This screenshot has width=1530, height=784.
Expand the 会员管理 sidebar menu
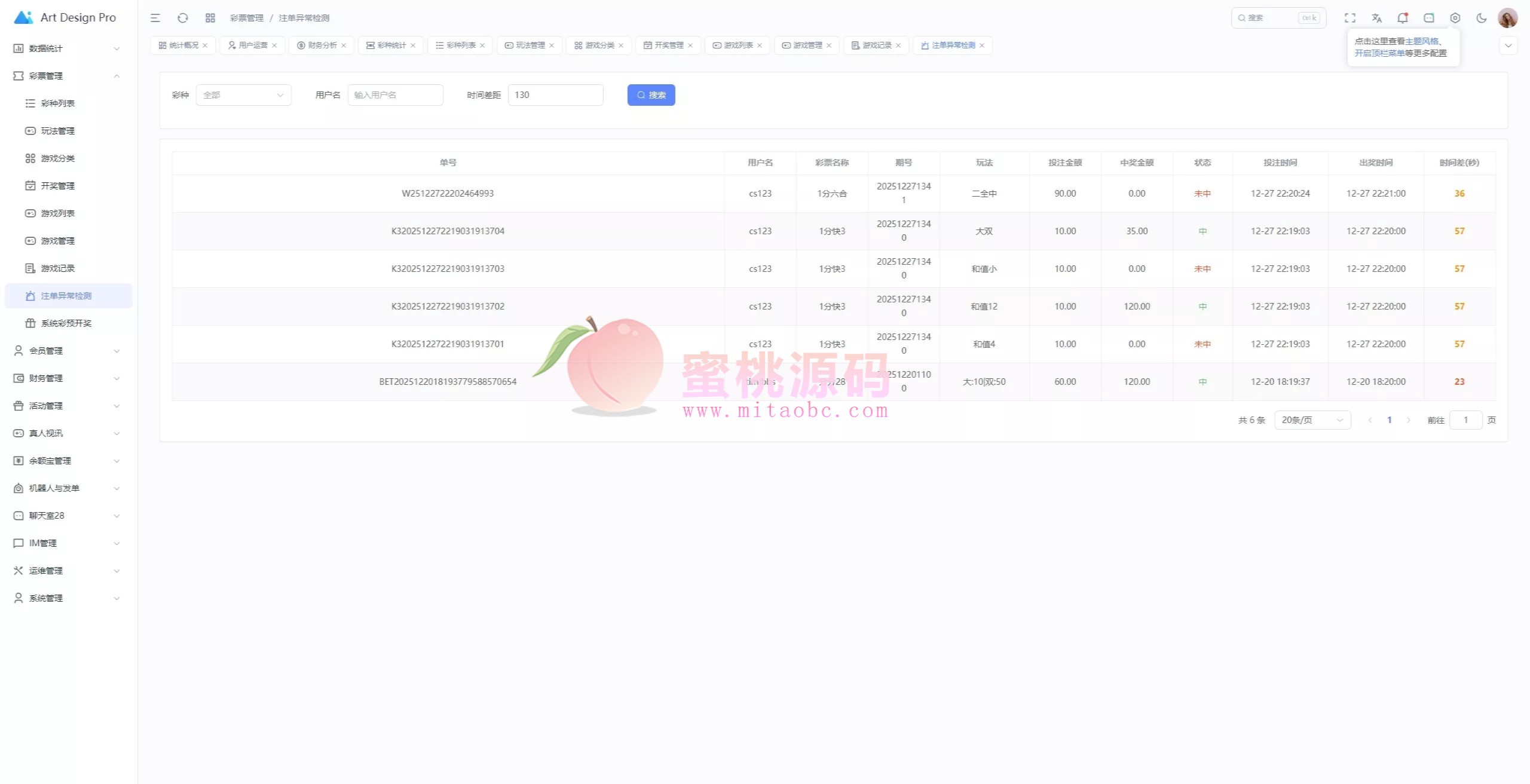click(x=66, y=351)
